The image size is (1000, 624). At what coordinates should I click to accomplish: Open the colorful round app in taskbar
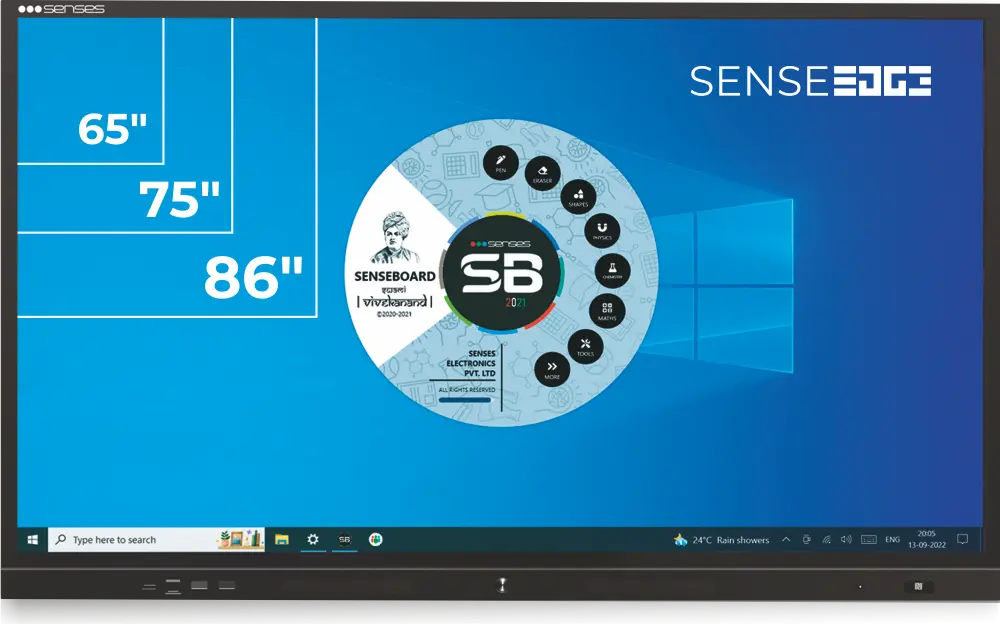tap(376, 540)
